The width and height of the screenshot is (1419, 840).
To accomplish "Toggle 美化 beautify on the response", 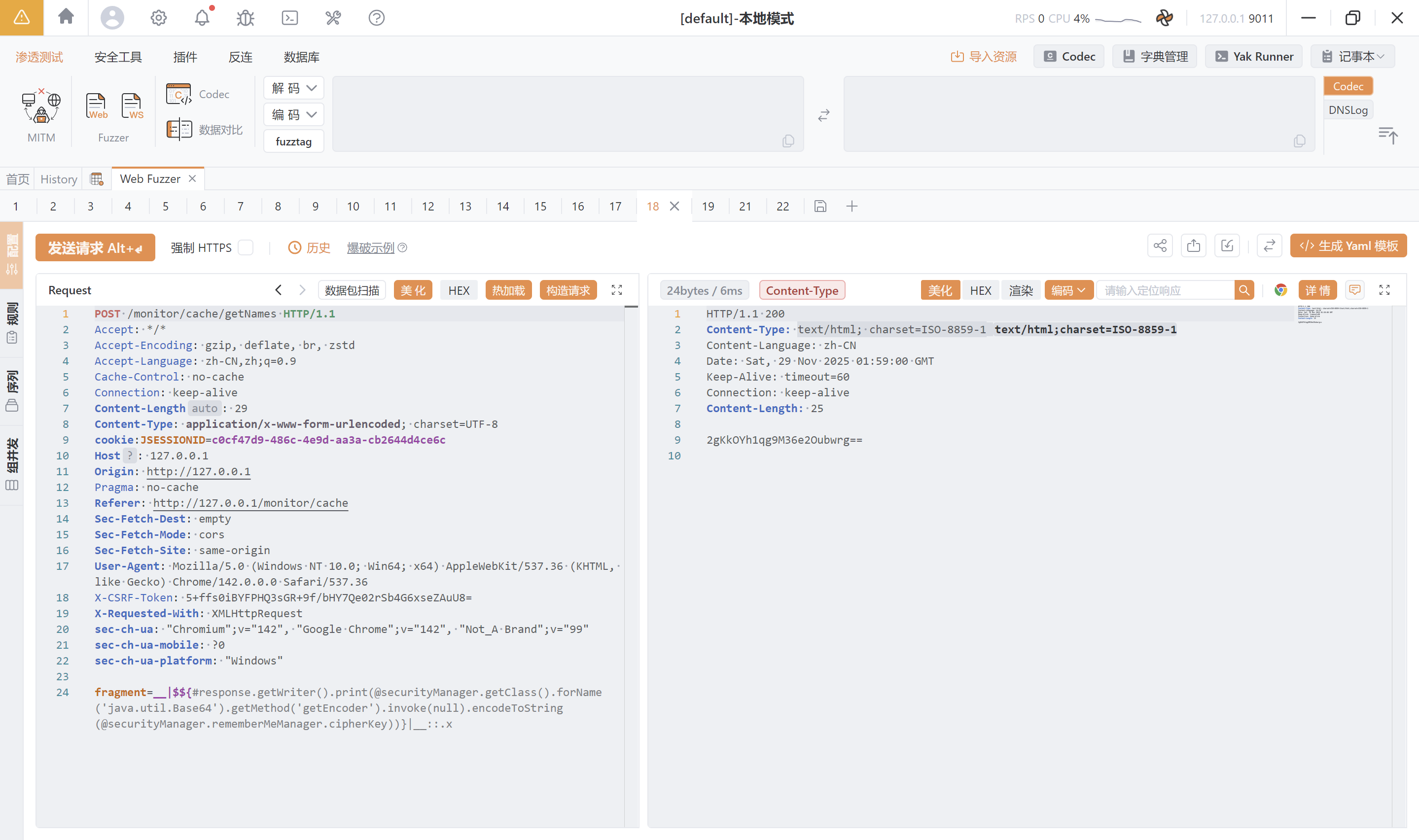I will pos(940,290).
